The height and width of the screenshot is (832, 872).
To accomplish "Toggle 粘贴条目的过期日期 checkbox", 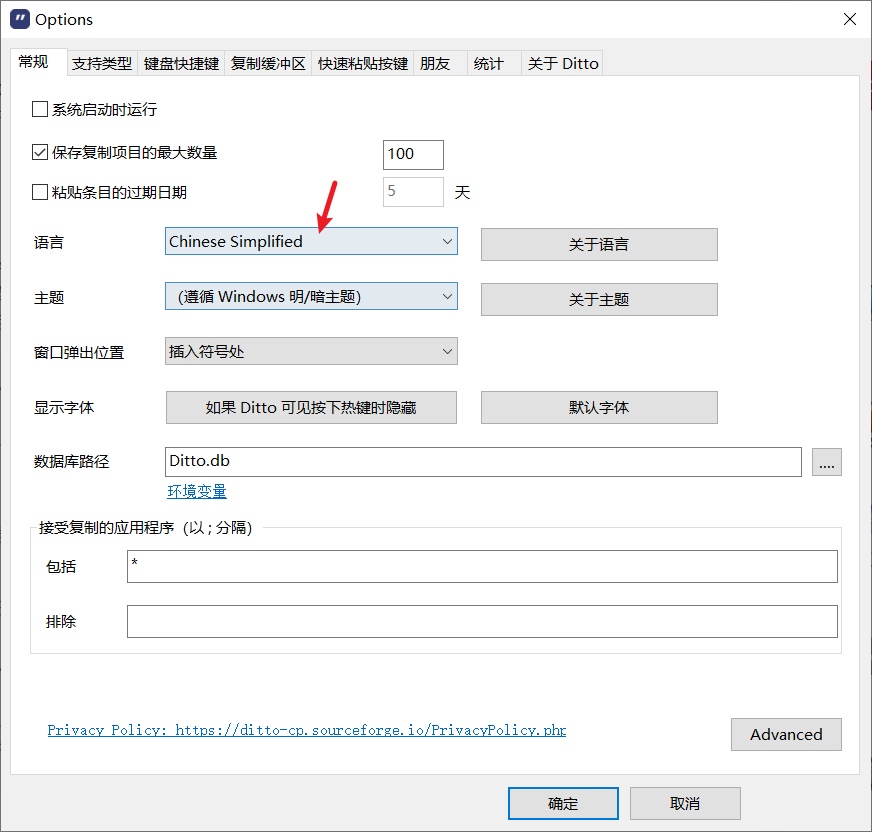I will 41,192.
